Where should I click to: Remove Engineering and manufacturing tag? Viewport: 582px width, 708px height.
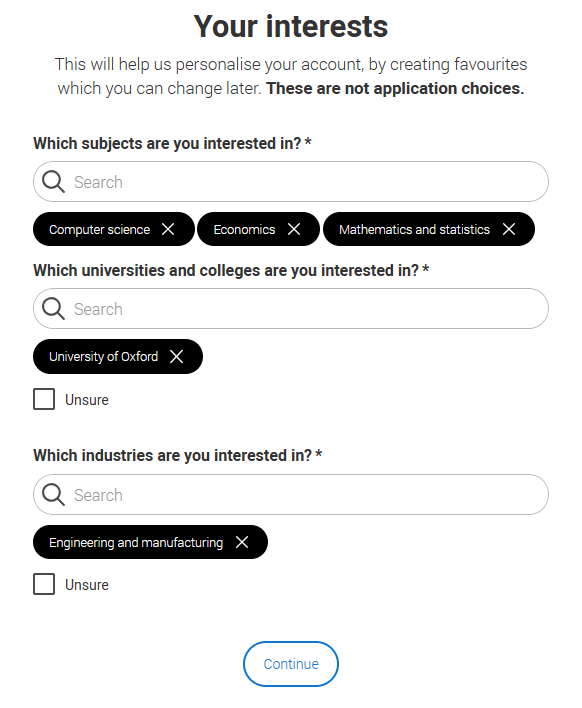pos(242,542)
